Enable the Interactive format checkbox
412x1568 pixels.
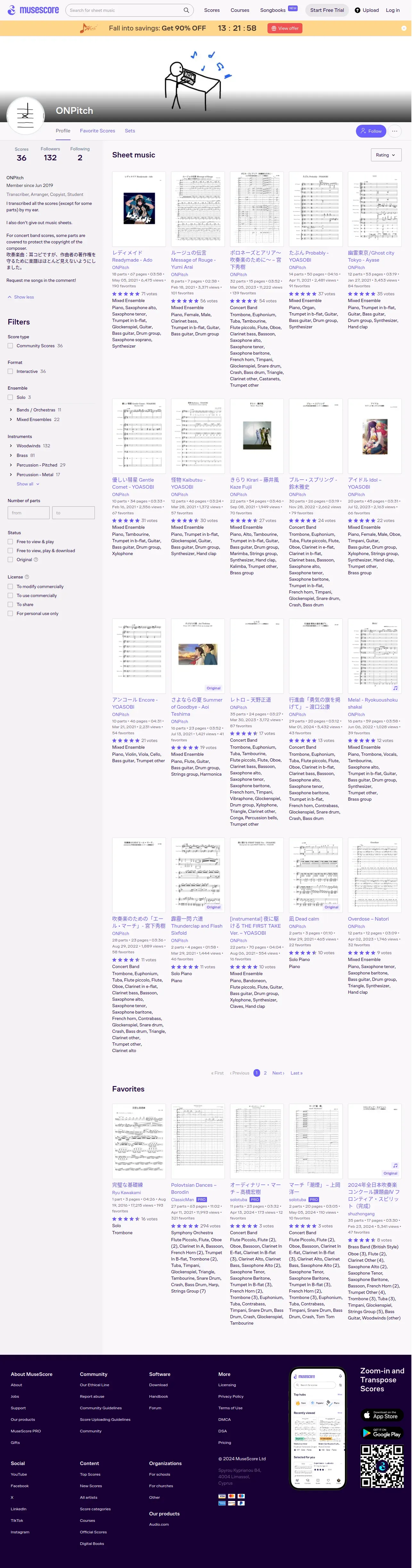point(10,371)
